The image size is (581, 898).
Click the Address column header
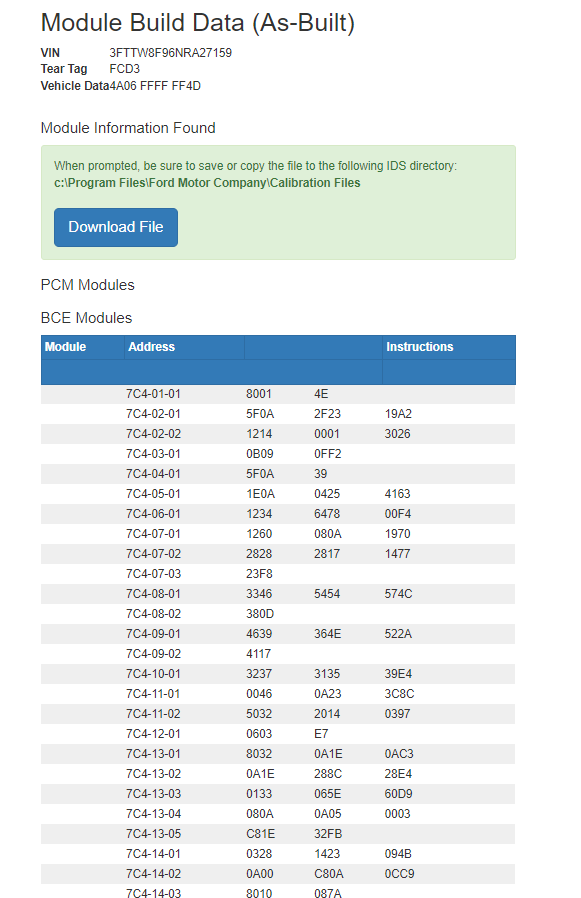click(x=151, y=346)
